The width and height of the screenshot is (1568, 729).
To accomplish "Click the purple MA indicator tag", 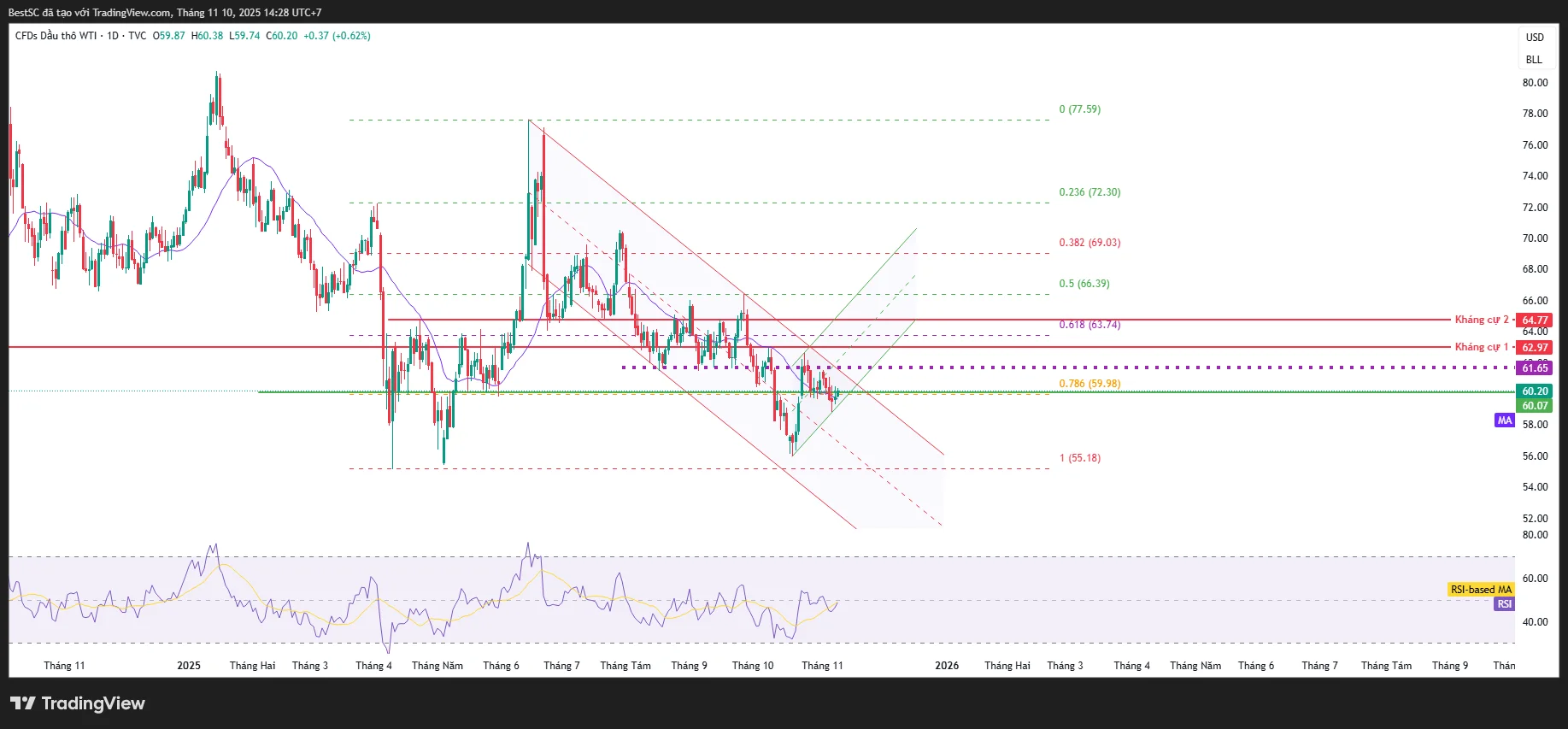I will tap(1504, 420).
